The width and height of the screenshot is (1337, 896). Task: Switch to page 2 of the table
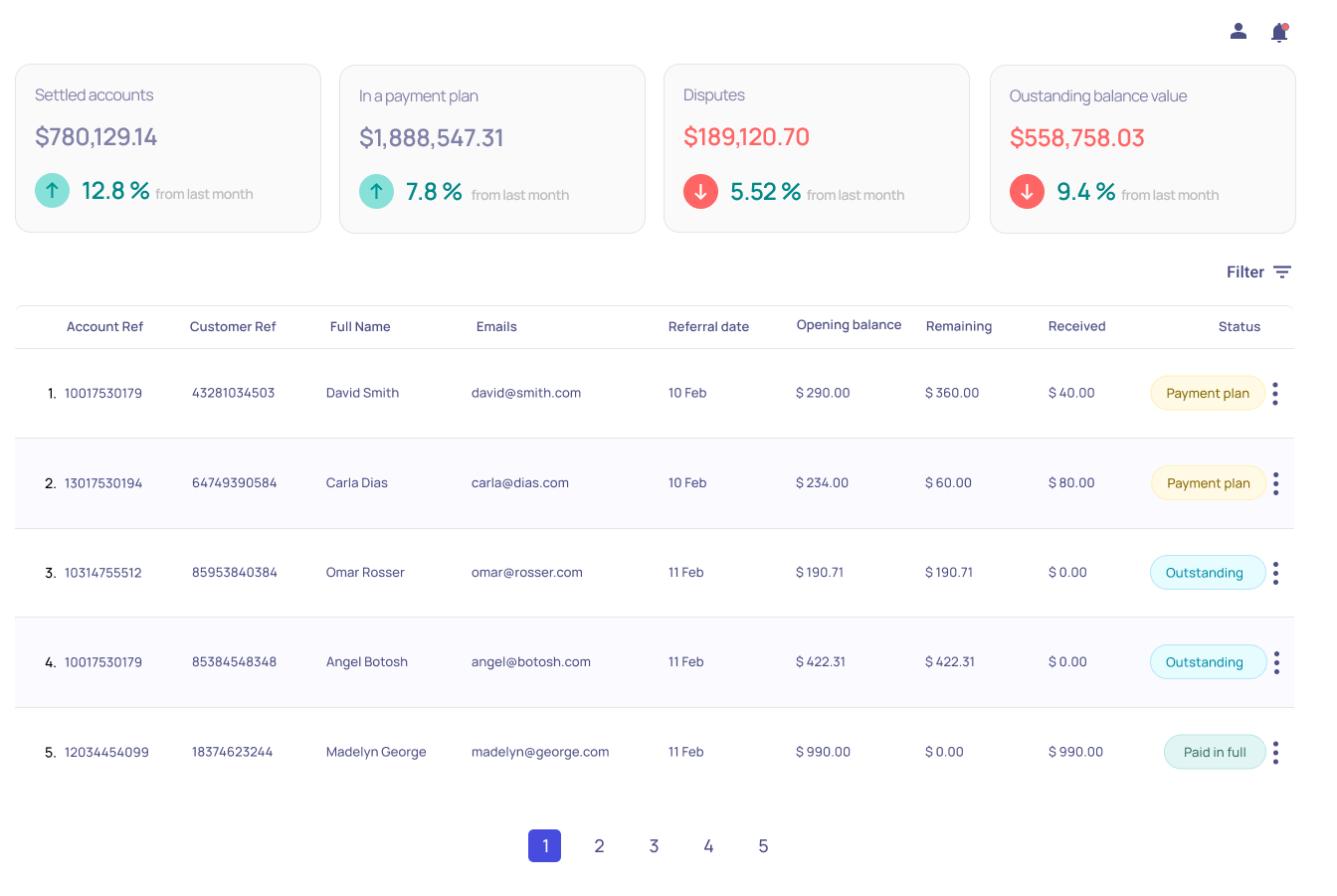pos(599,845)
